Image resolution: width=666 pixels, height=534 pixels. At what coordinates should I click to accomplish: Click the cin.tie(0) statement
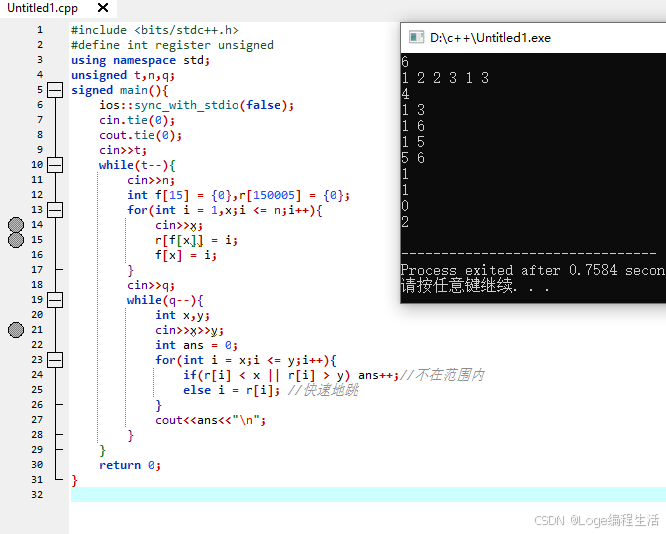(137, 120)
